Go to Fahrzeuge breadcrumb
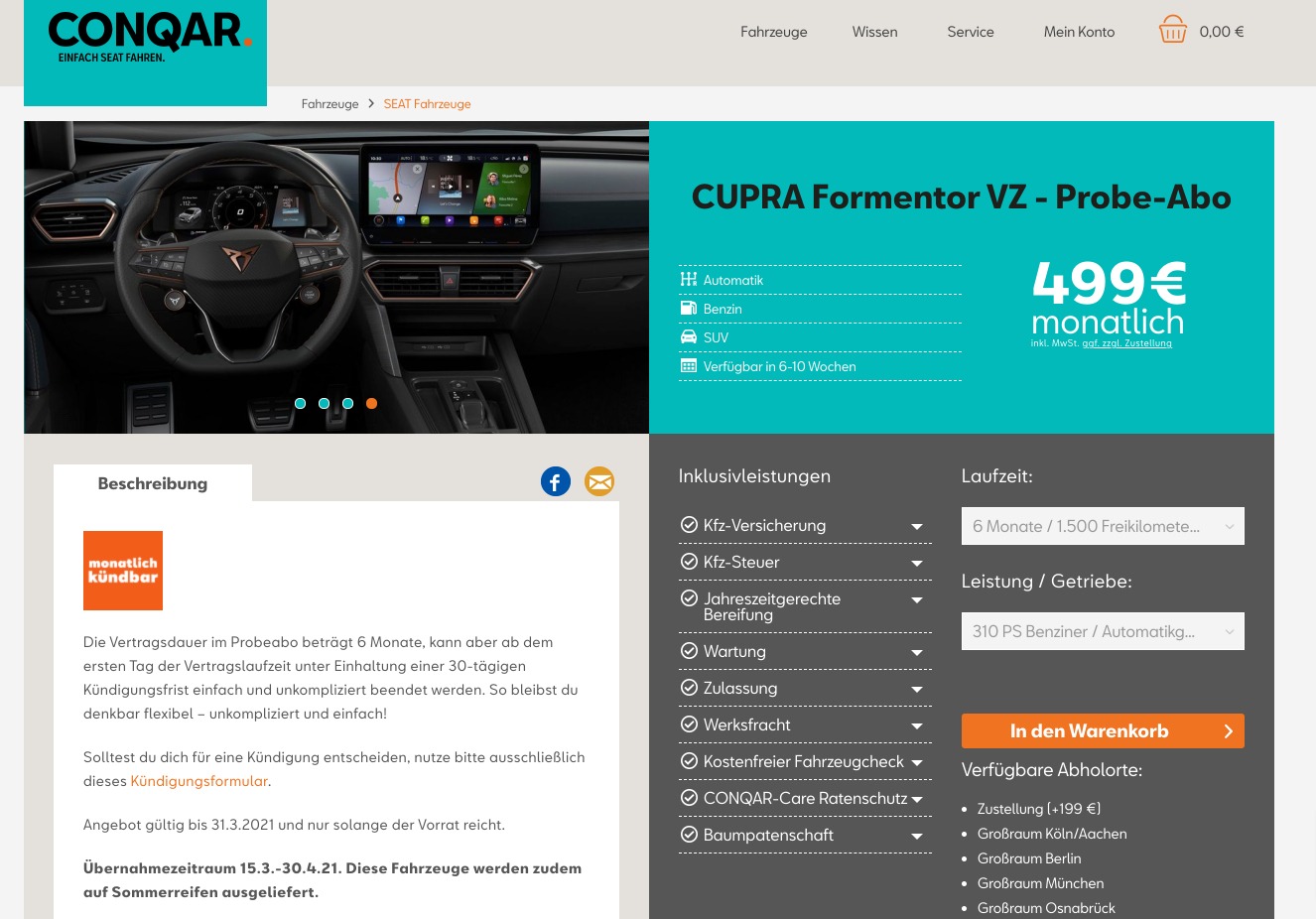1316x919 pixels. coord(330,103)
